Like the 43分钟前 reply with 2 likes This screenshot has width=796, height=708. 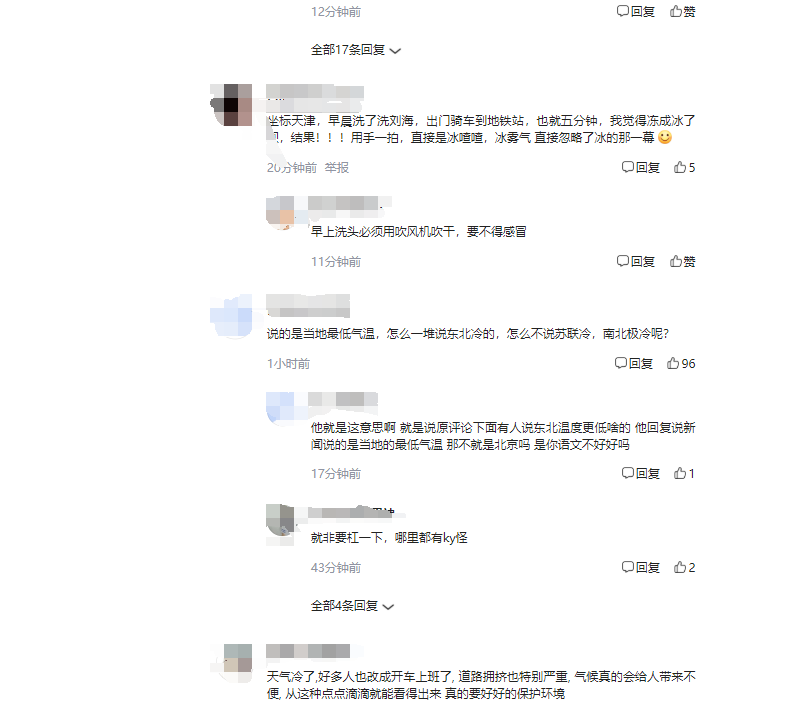[x=684, y=567]
